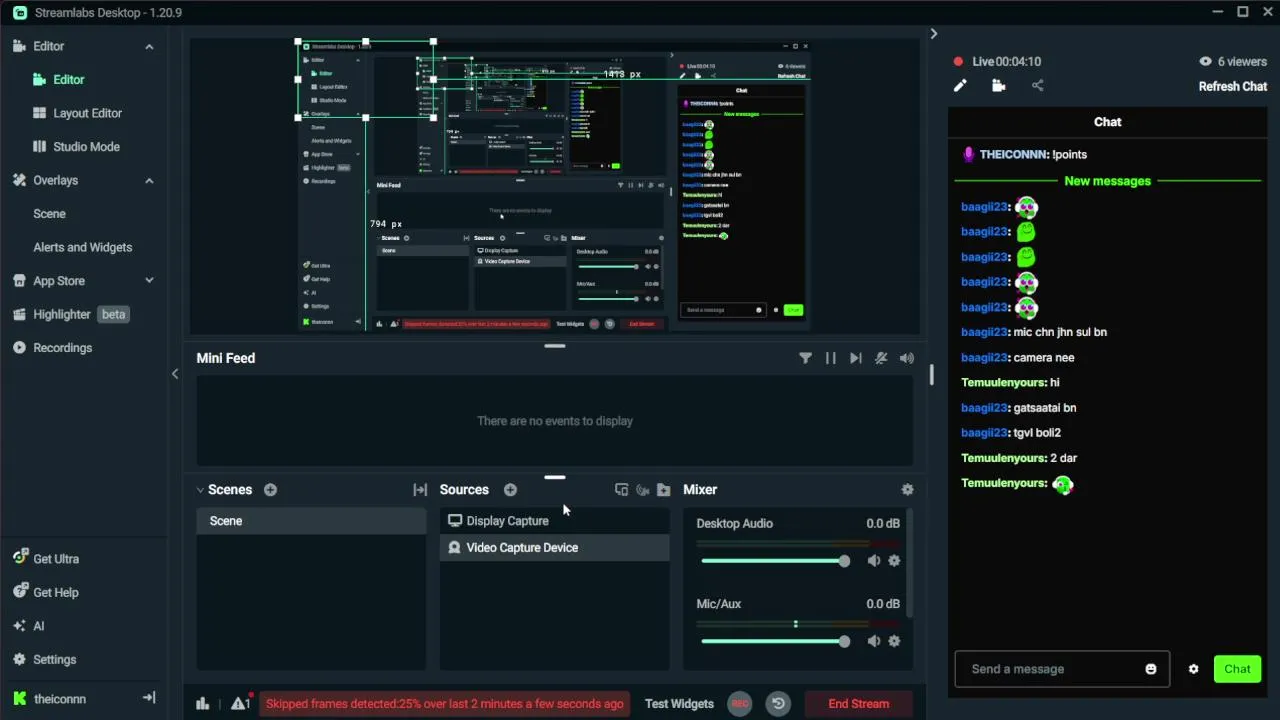Add a source folder in Sources panel

(663, 490)
